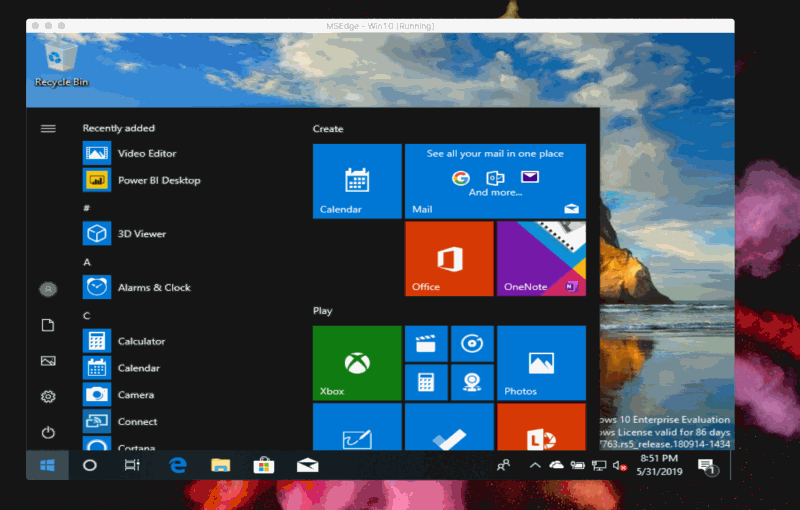
Task: Click the letter A group header
Action: point(87,262)
